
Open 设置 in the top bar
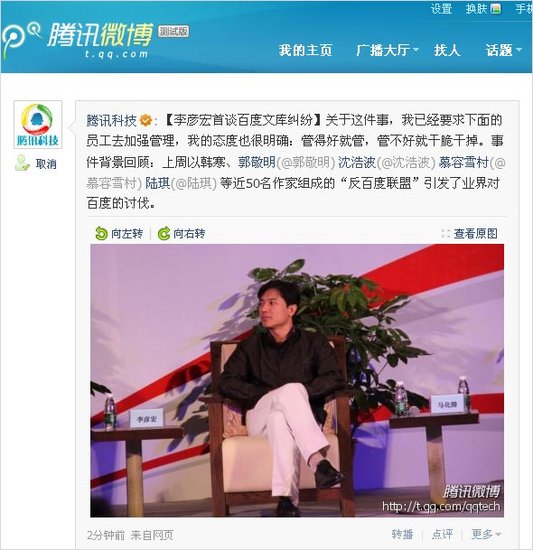point(441,8)
